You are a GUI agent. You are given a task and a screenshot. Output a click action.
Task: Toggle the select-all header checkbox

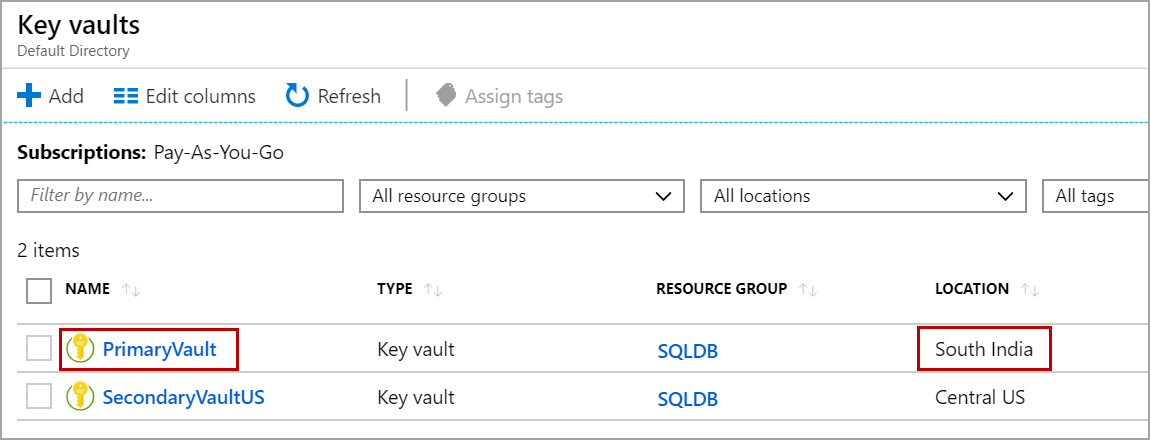39,290
